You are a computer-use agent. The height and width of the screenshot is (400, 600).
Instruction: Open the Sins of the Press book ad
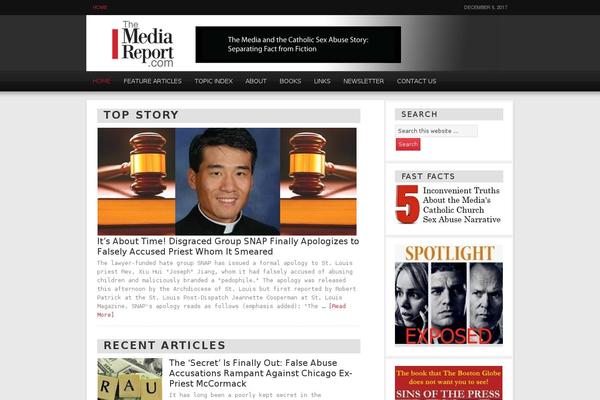(448, 383)
